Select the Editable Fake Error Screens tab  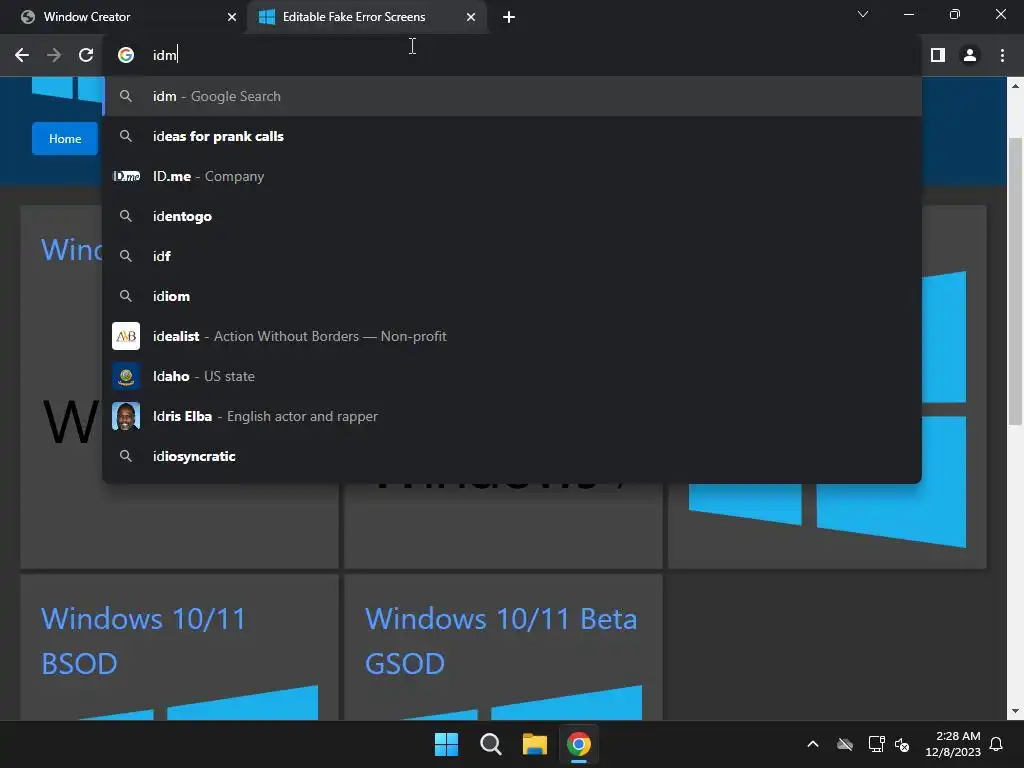pyautogui.click(x=367, y=17)
